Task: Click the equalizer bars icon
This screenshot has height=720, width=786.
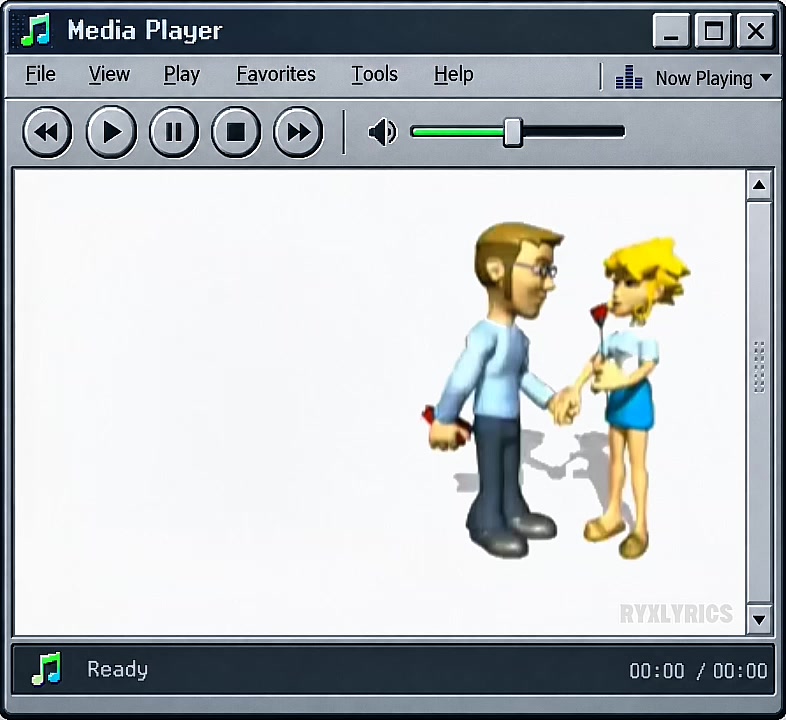Action: pyautogui.click(x=629, y=77)
